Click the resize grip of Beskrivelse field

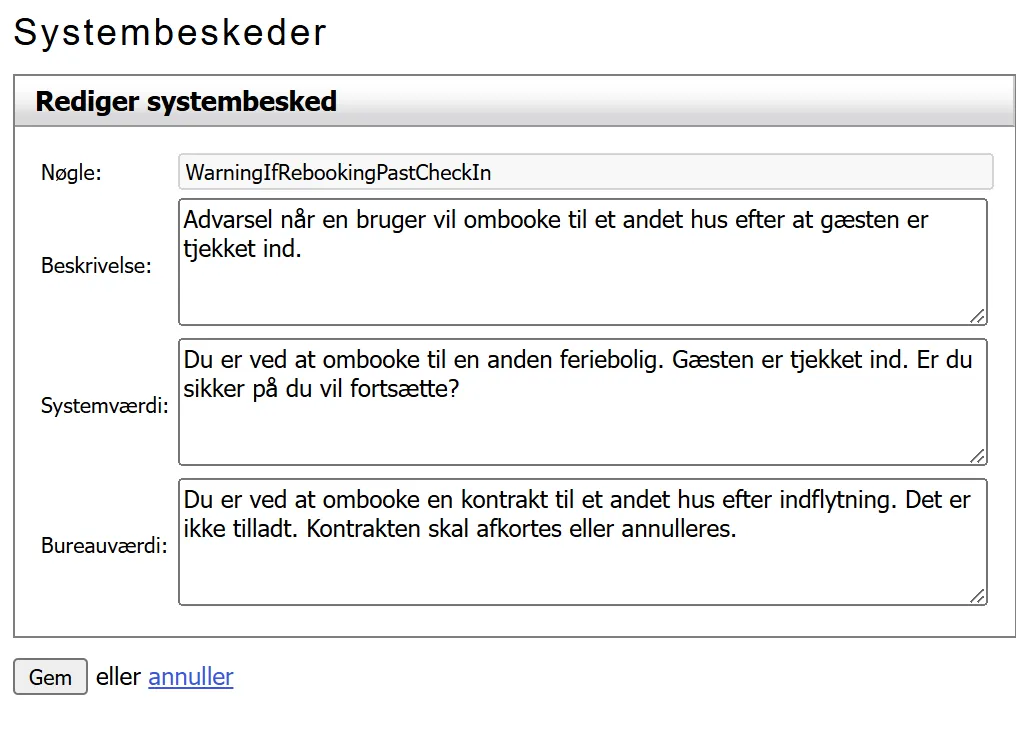click(x=977, y=317)
